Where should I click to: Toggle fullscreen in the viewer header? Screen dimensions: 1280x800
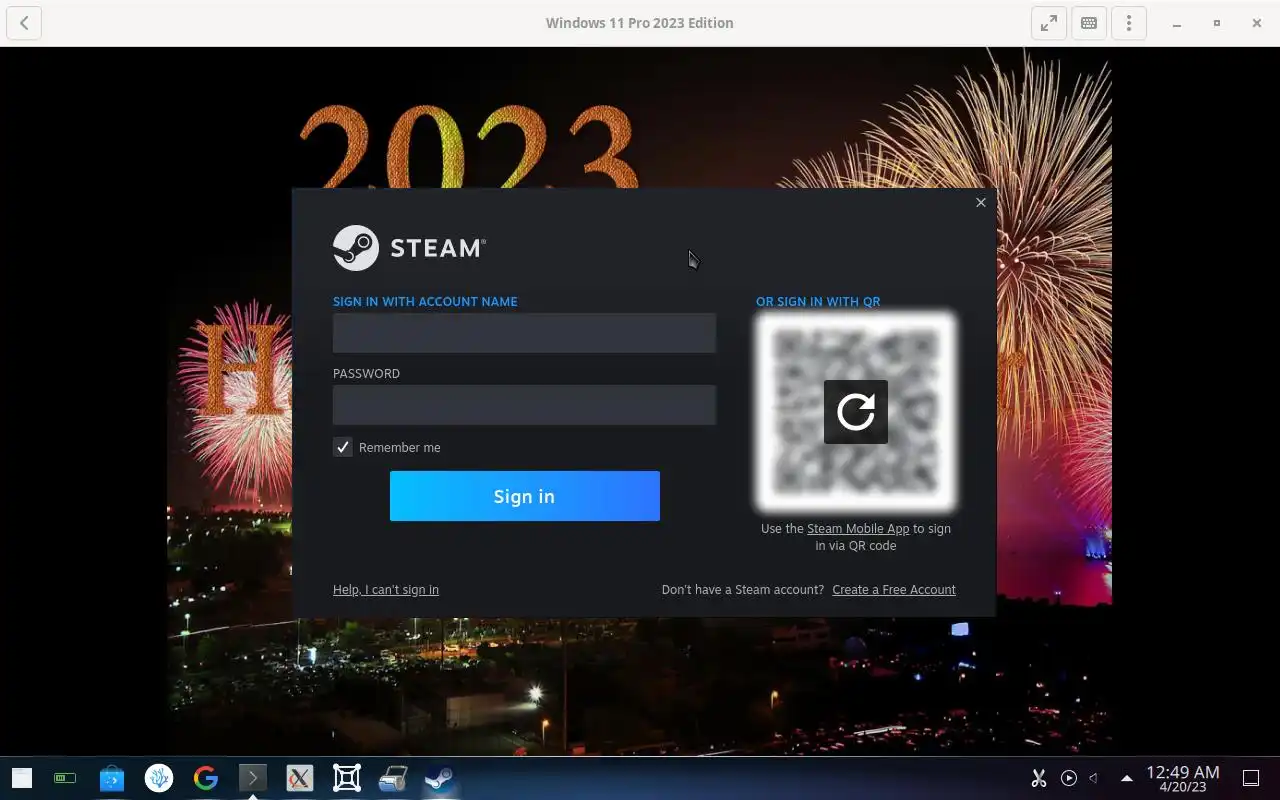tap(1049, 23)
